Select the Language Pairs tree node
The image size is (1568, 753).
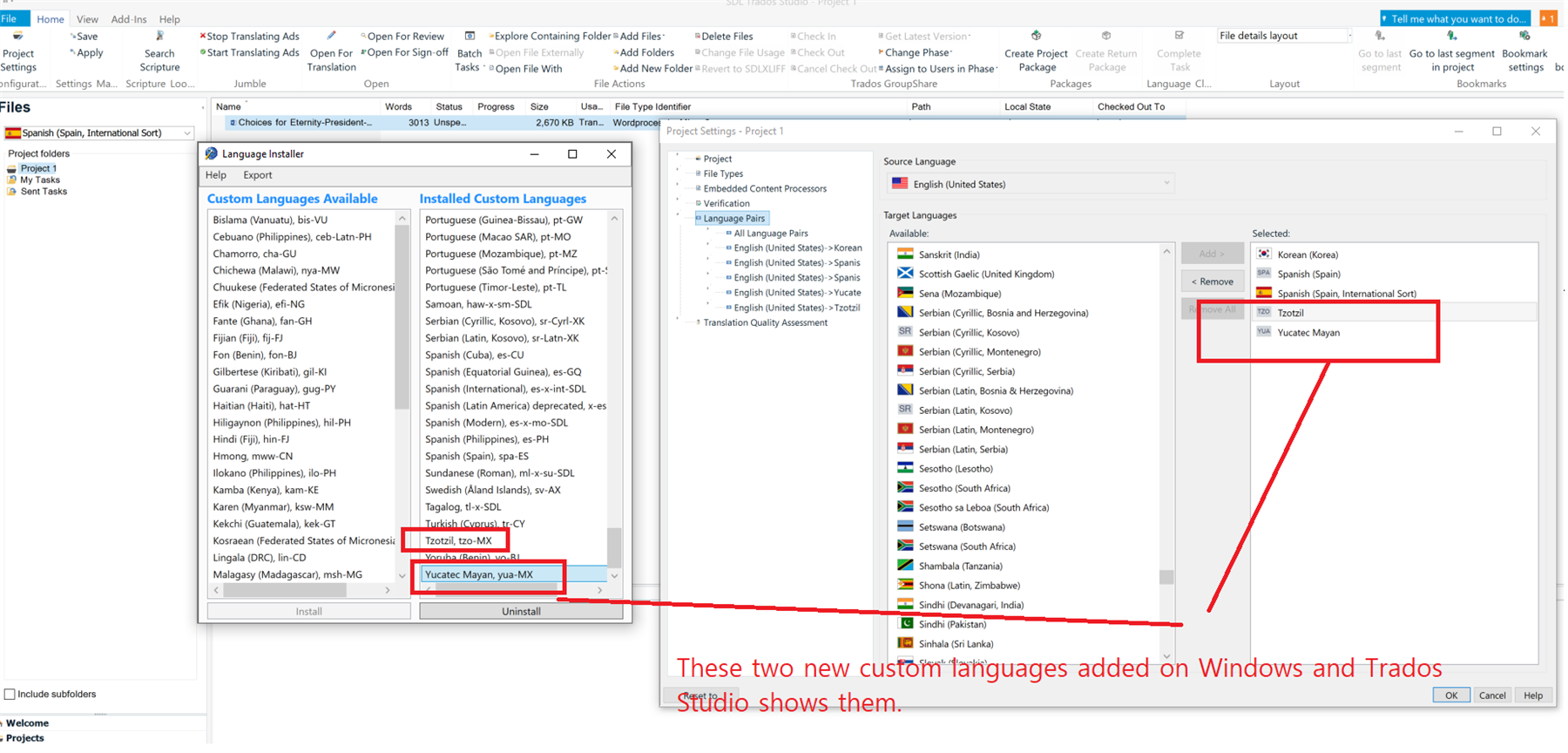(733, 219)
